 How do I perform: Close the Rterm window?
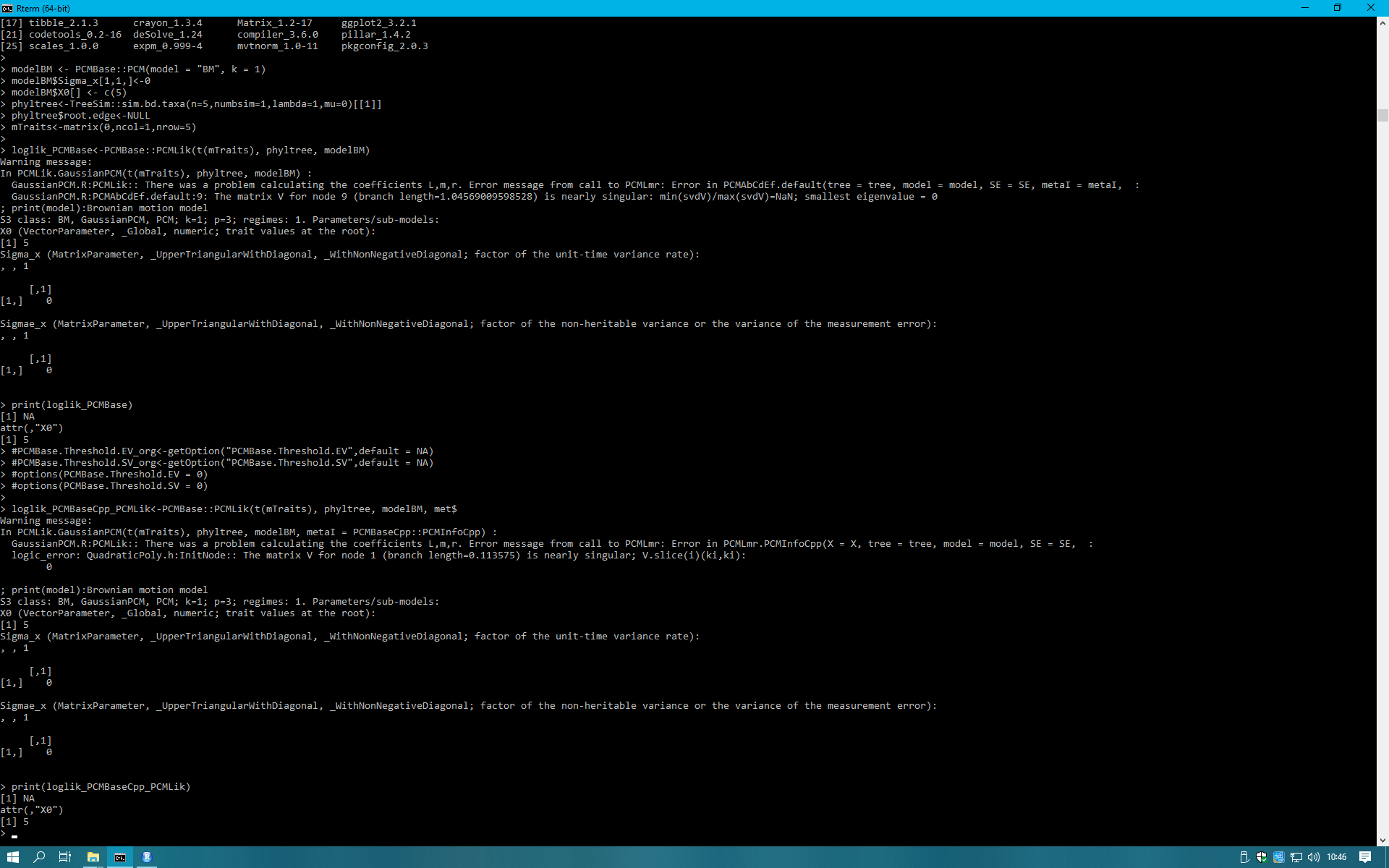tap(1371, 8)
